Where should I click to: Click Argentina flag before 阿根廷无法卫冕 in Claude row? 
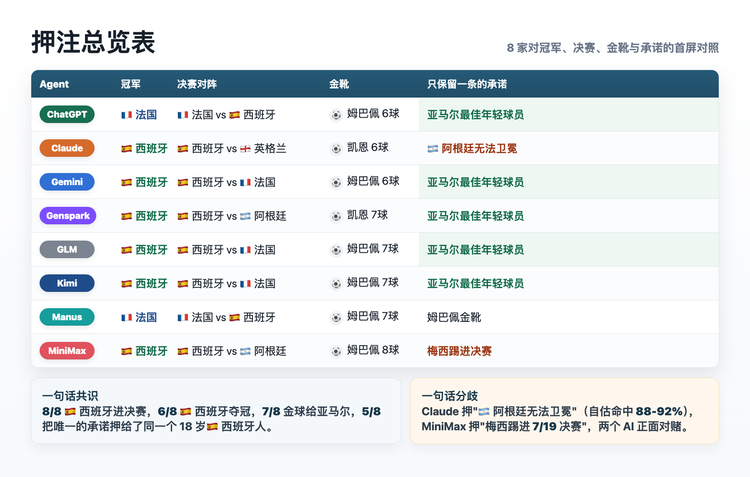[433, 149]
